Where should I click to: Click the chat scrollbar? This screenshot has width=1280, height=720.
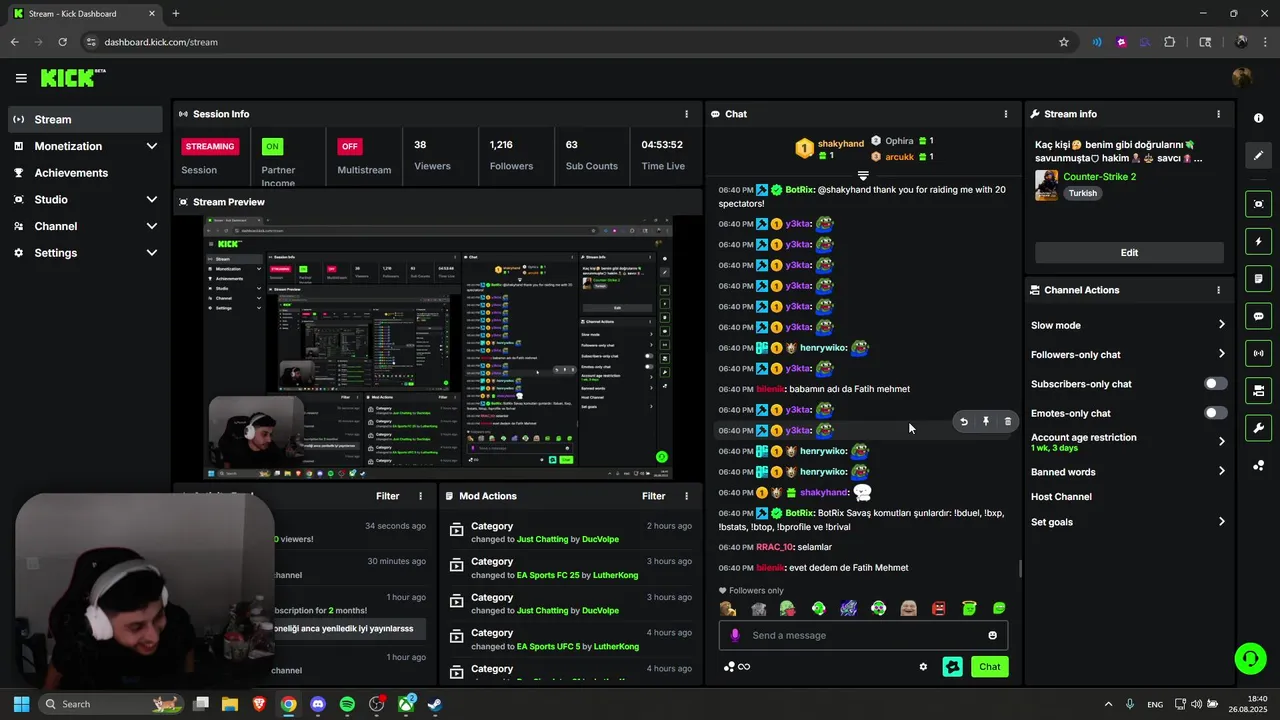(1020, 569)
